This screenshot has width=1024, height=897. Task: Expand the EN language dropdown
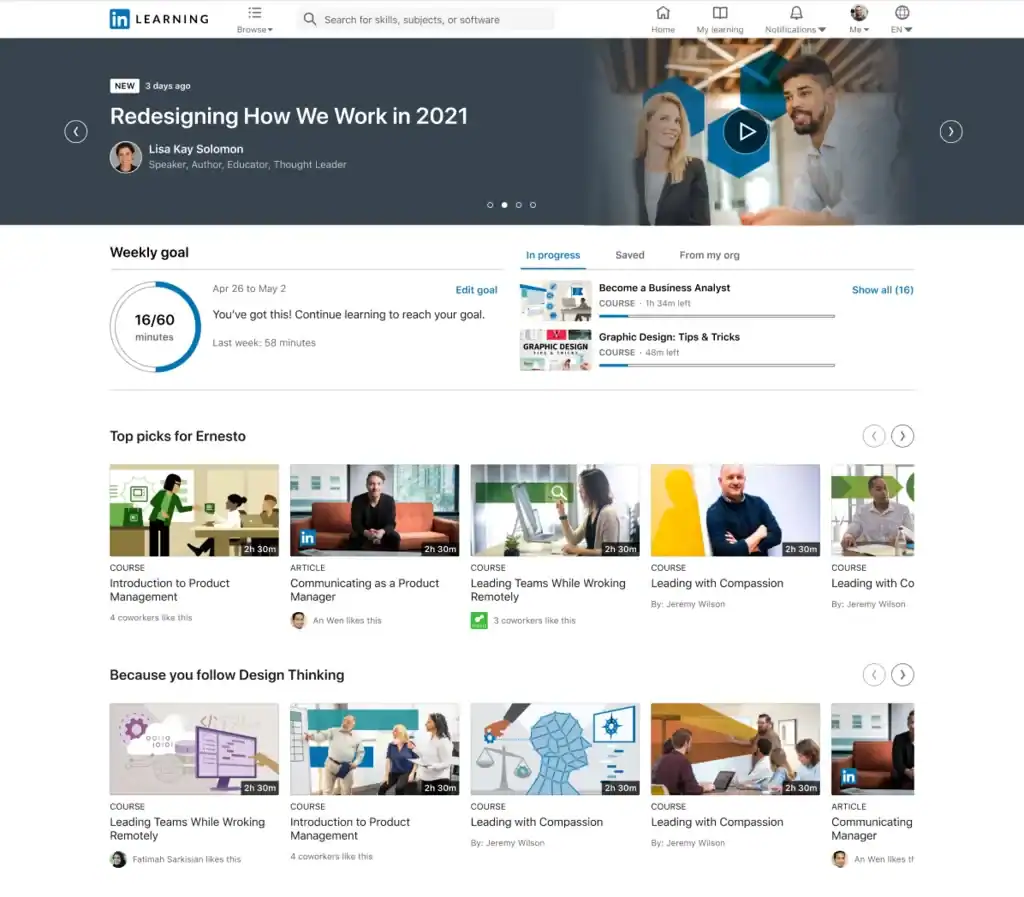coord(899,29)
